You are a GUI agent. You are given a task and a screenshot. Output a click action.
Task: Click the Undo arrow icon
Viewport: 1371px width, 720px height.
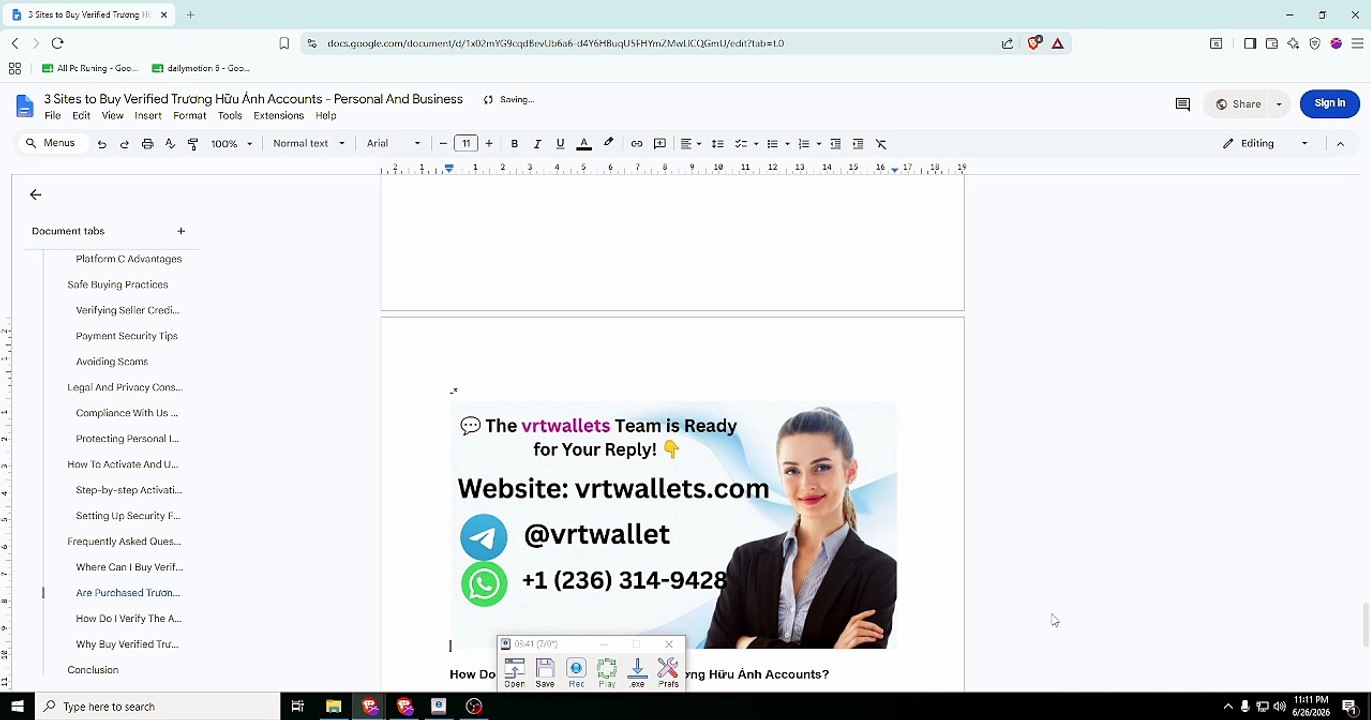(101, 144)
